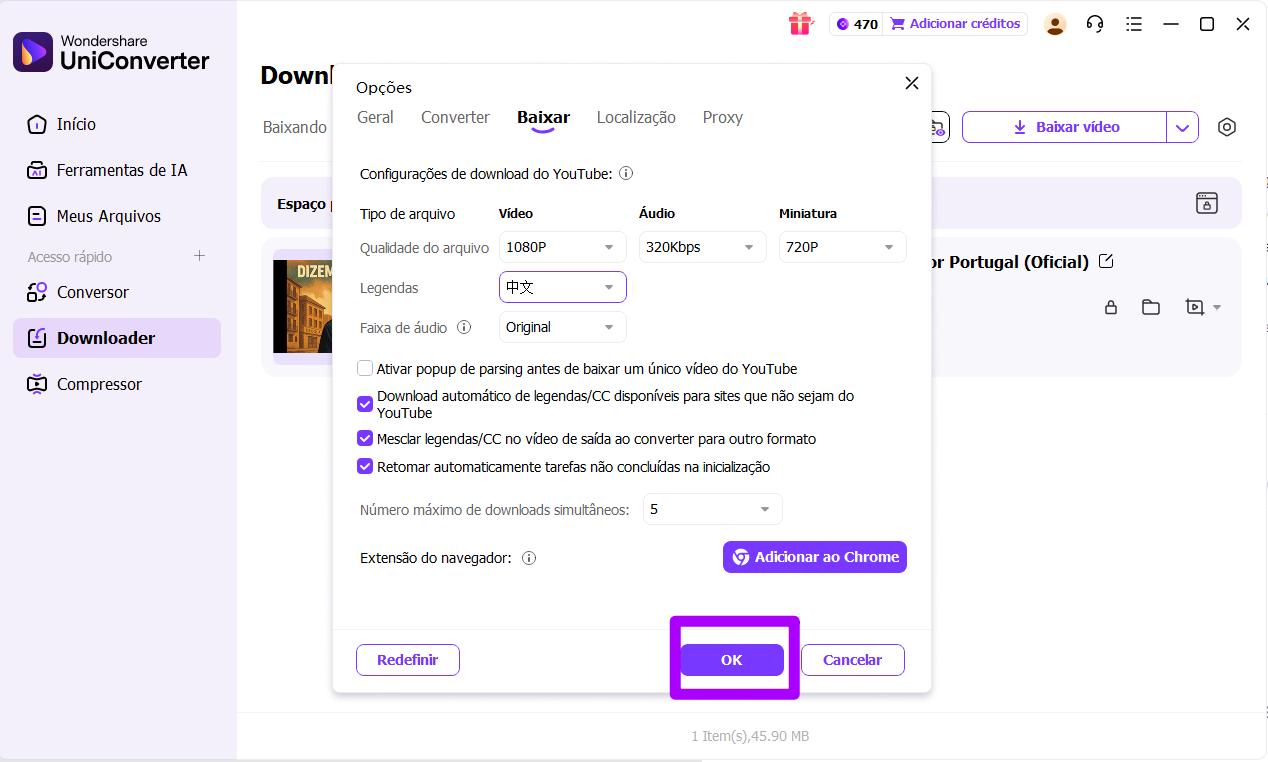Expand the Baixar vídeo chevron
The height and width of the screenshot is (762, 1268).
coord(1183,127)
